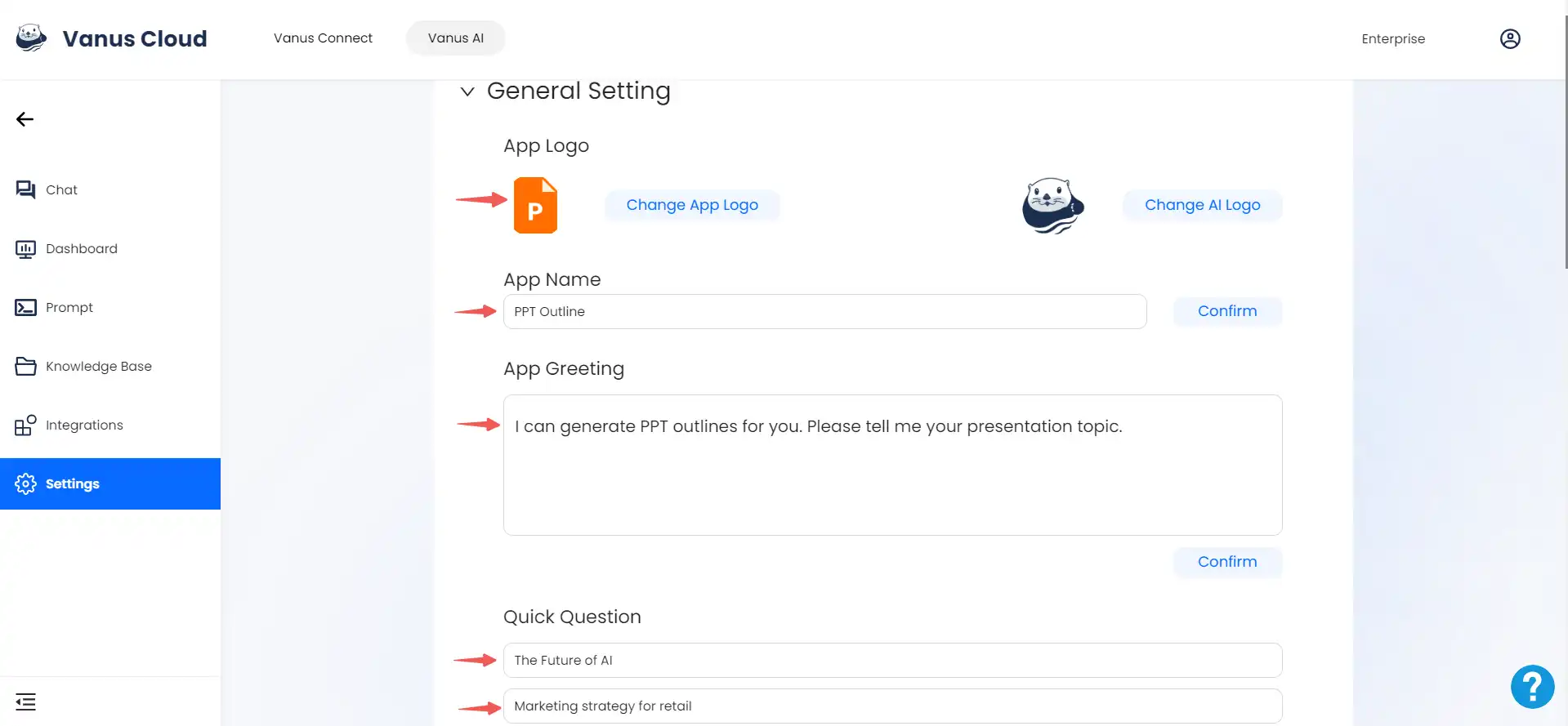
Task: Open the blue help question mark icon
Action: (1532, 687)
